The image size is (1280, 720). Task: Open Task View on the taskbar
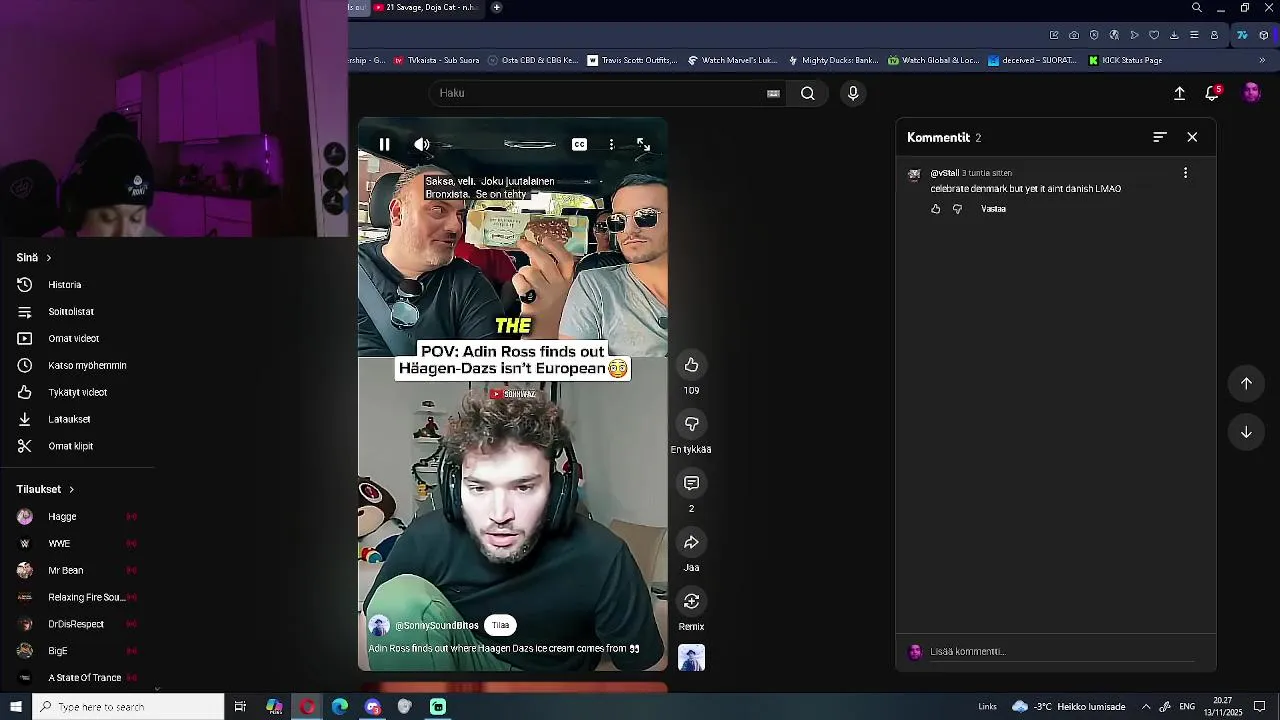(240, 707)
